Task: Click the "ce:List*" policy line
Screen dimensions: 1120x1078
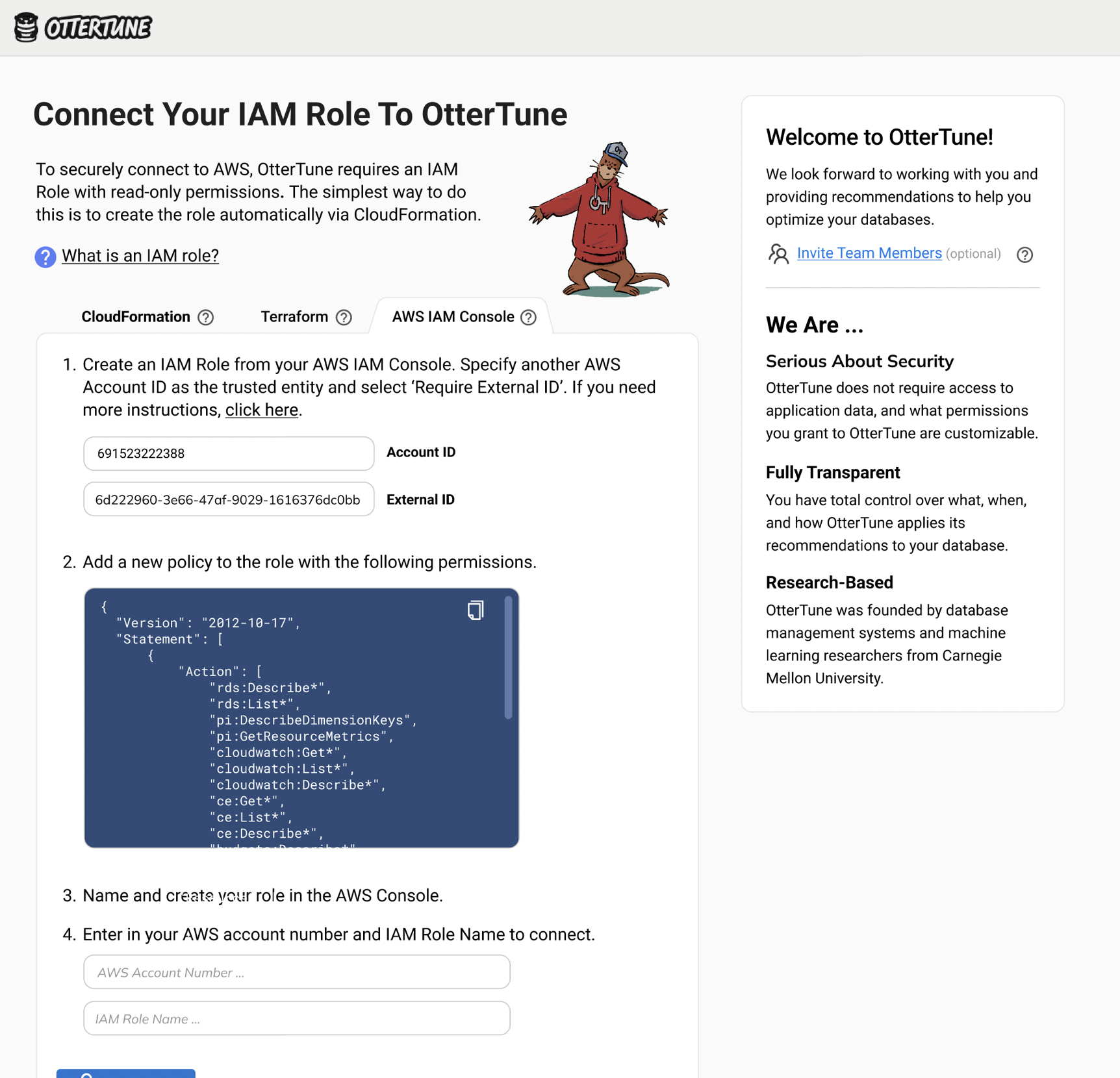Action: [x=251, y=818]
